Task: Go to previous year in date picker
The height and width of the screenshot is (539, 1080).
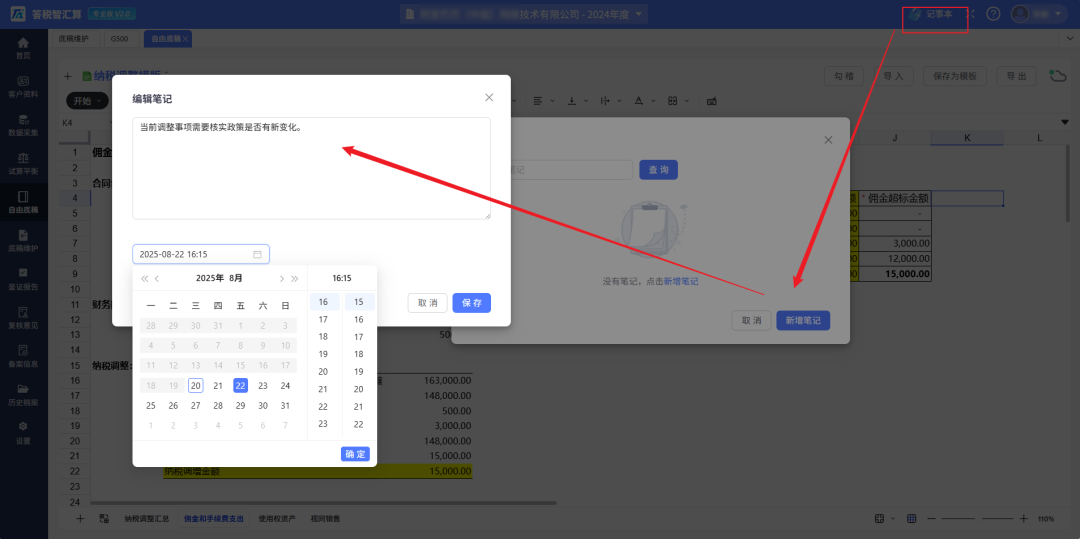Action: [x=144, y=279]
